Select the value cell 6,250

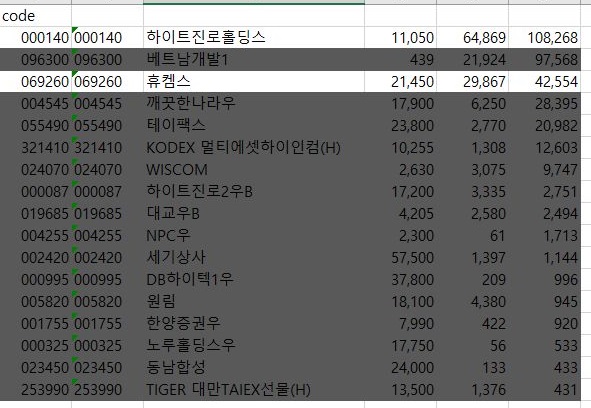point(473,103)
